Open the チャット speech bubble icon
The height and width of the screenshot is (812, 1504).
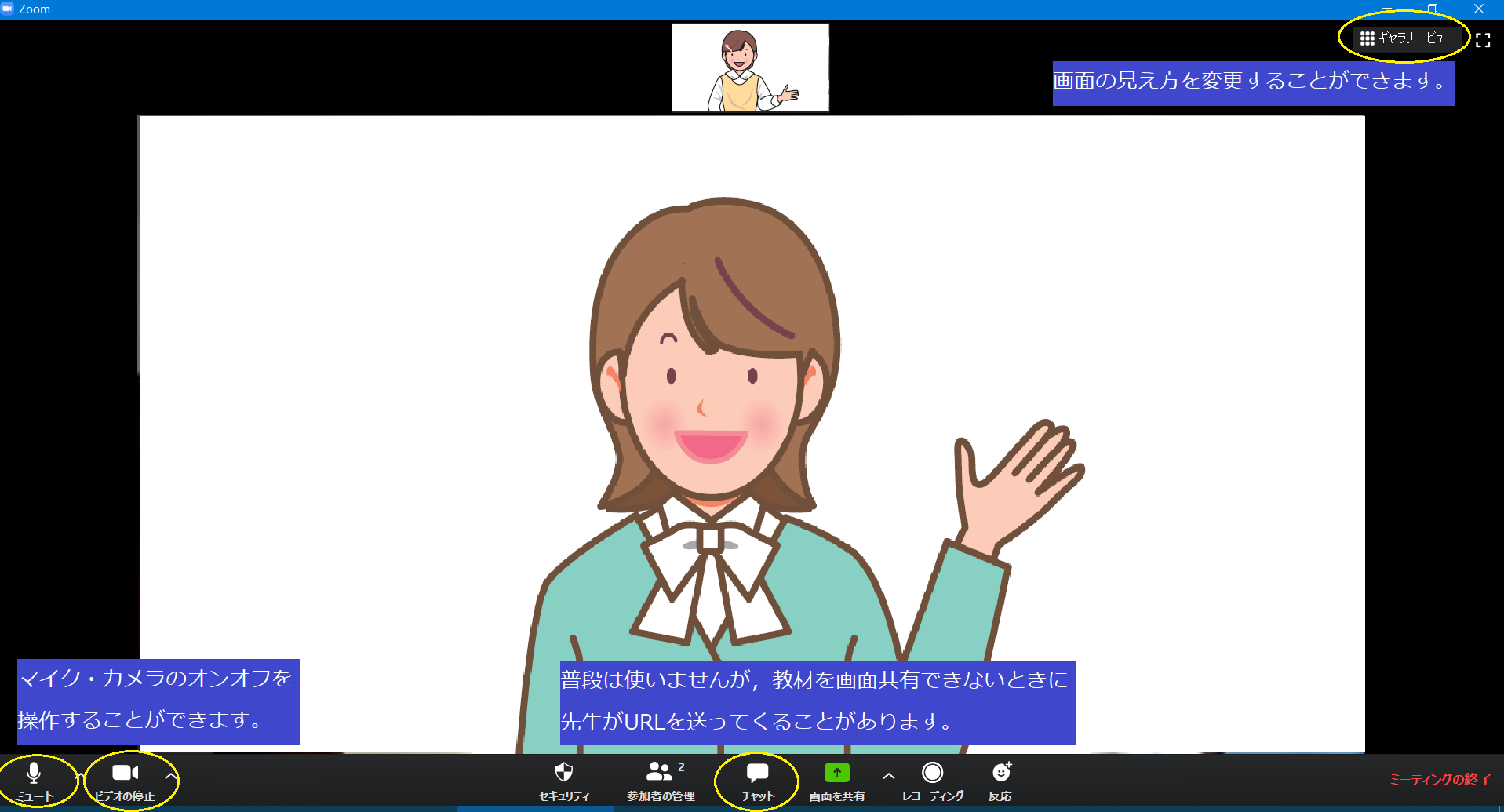point(757,781)
